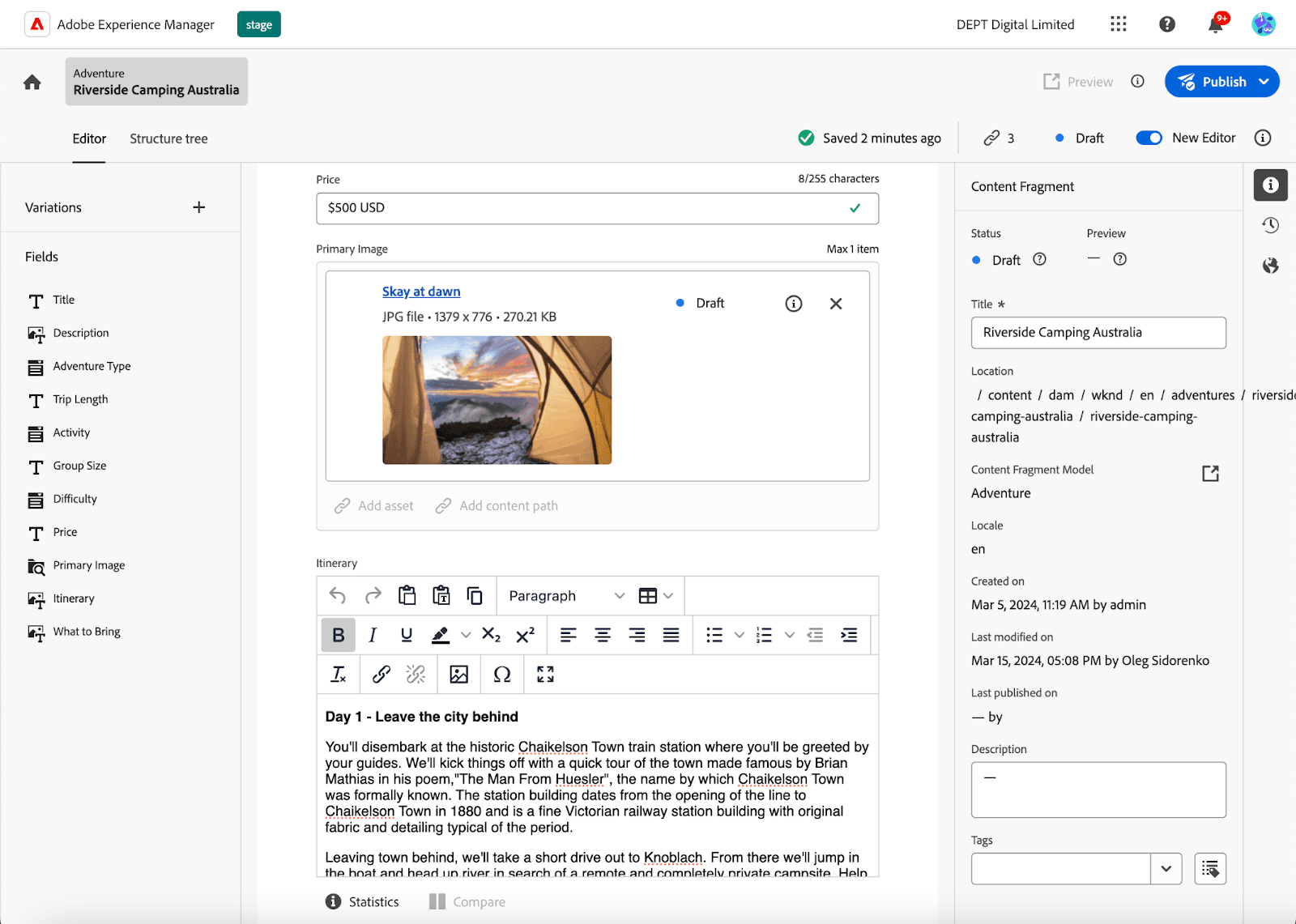Click the add variation plus icon
Viewport: 1296px width, 924px height.
tap(199, 207)
